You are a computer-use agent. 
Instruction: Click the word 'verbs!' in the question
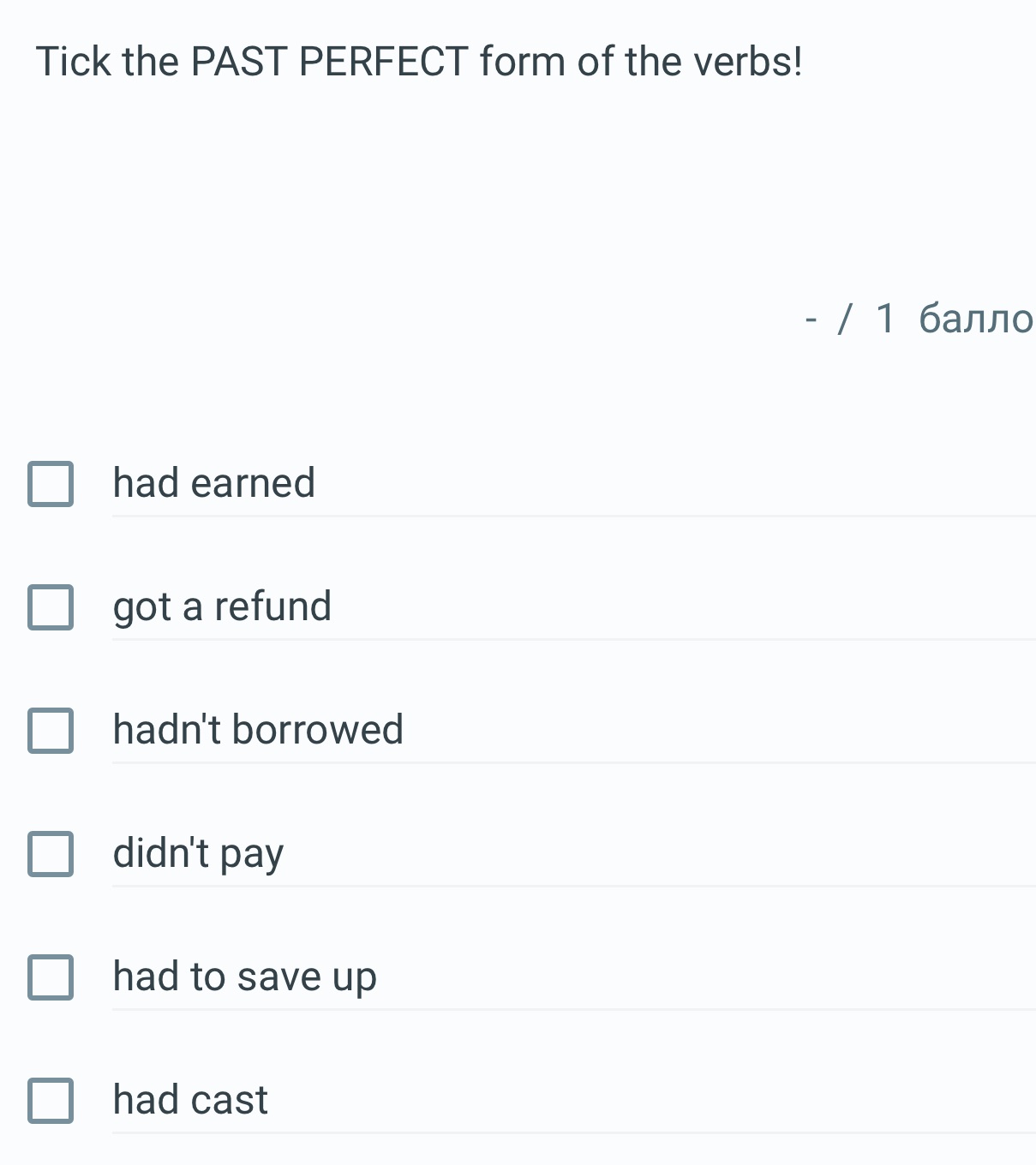coord(747,62)
